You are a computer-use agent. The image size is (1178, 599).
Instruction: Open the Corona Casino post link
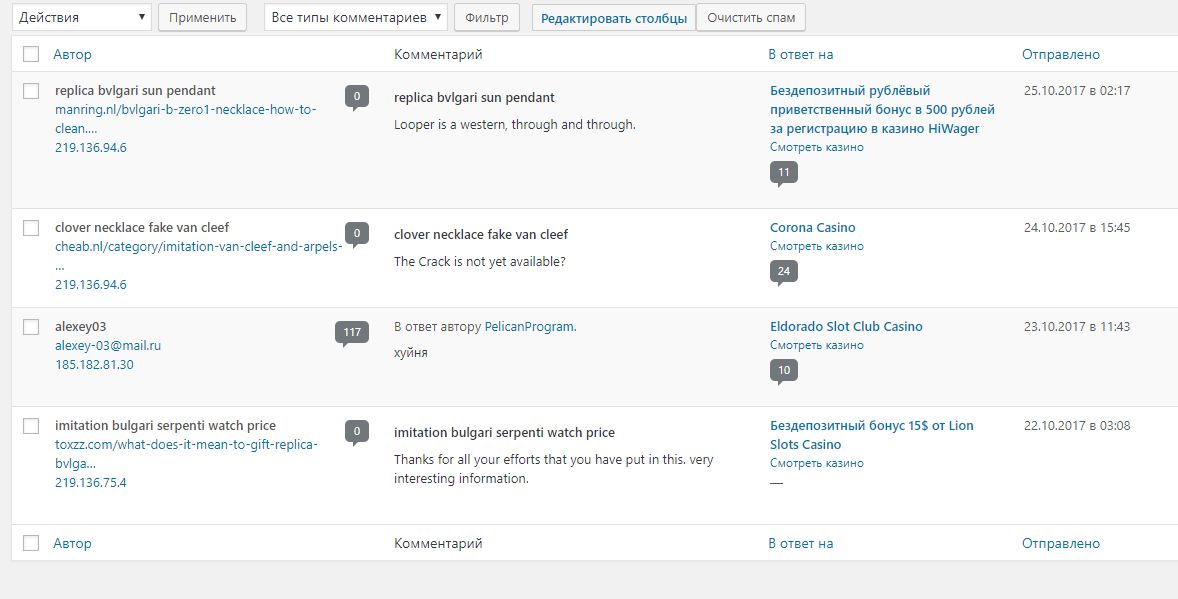(x=812, y=227)
